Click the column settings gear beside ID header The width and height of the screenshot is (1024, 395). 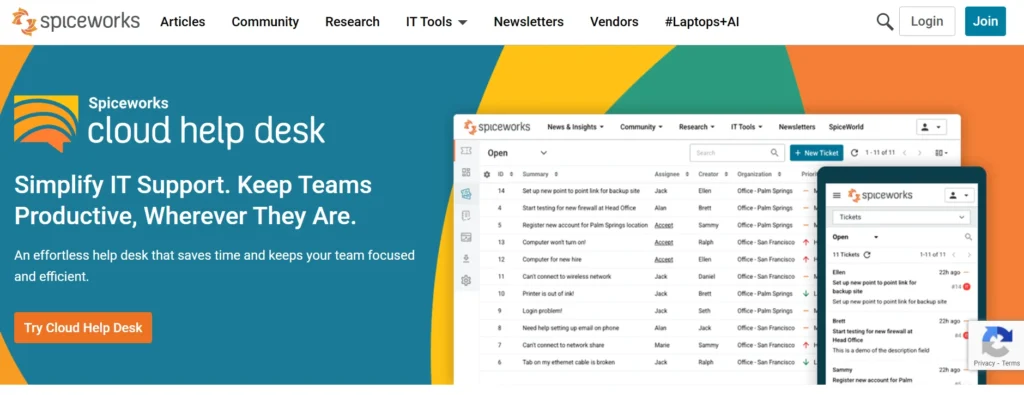487,174
